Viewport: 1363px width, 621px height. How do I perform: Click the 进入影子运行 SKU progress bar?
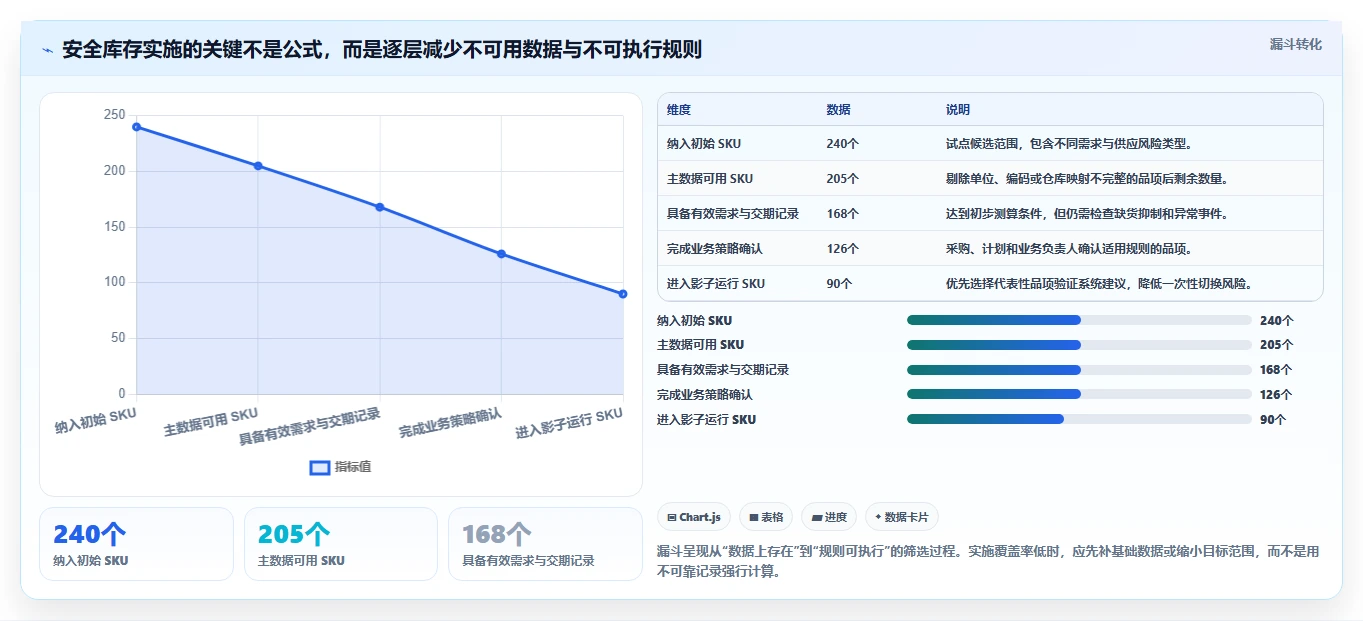[x=1079, y=419]
